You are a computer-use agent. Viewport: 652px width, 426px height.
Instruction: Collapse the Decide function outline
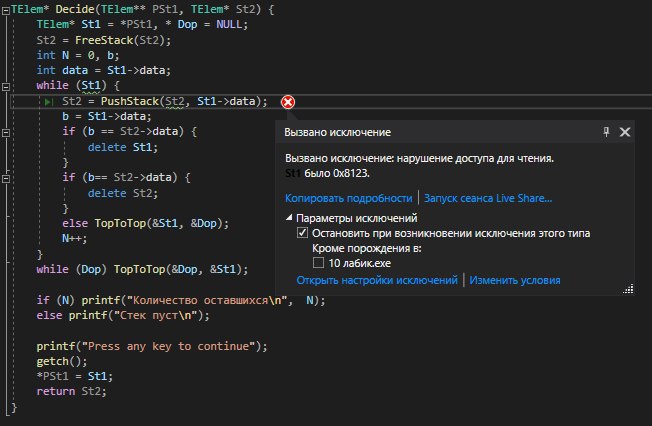coord(6,10)
